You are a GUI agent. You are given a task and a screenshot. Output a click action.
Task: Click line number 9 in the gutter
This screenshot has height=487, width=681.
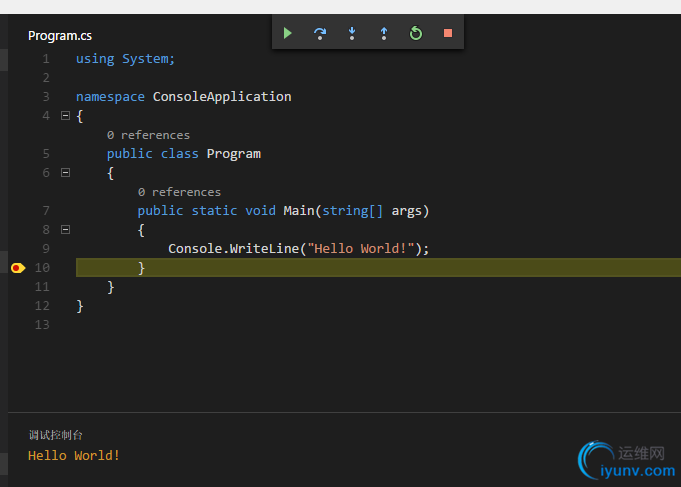pos(43,249)
